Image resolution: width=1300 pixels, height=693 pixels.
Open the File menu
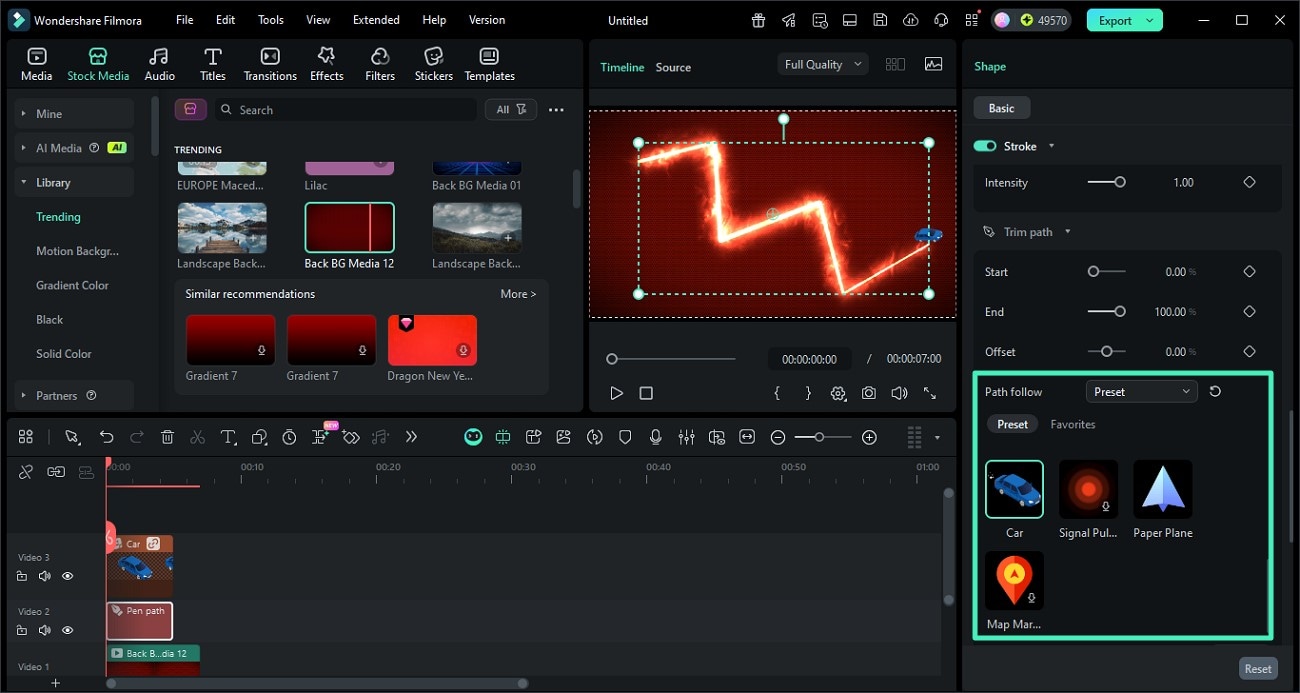[x=185, y=20]
